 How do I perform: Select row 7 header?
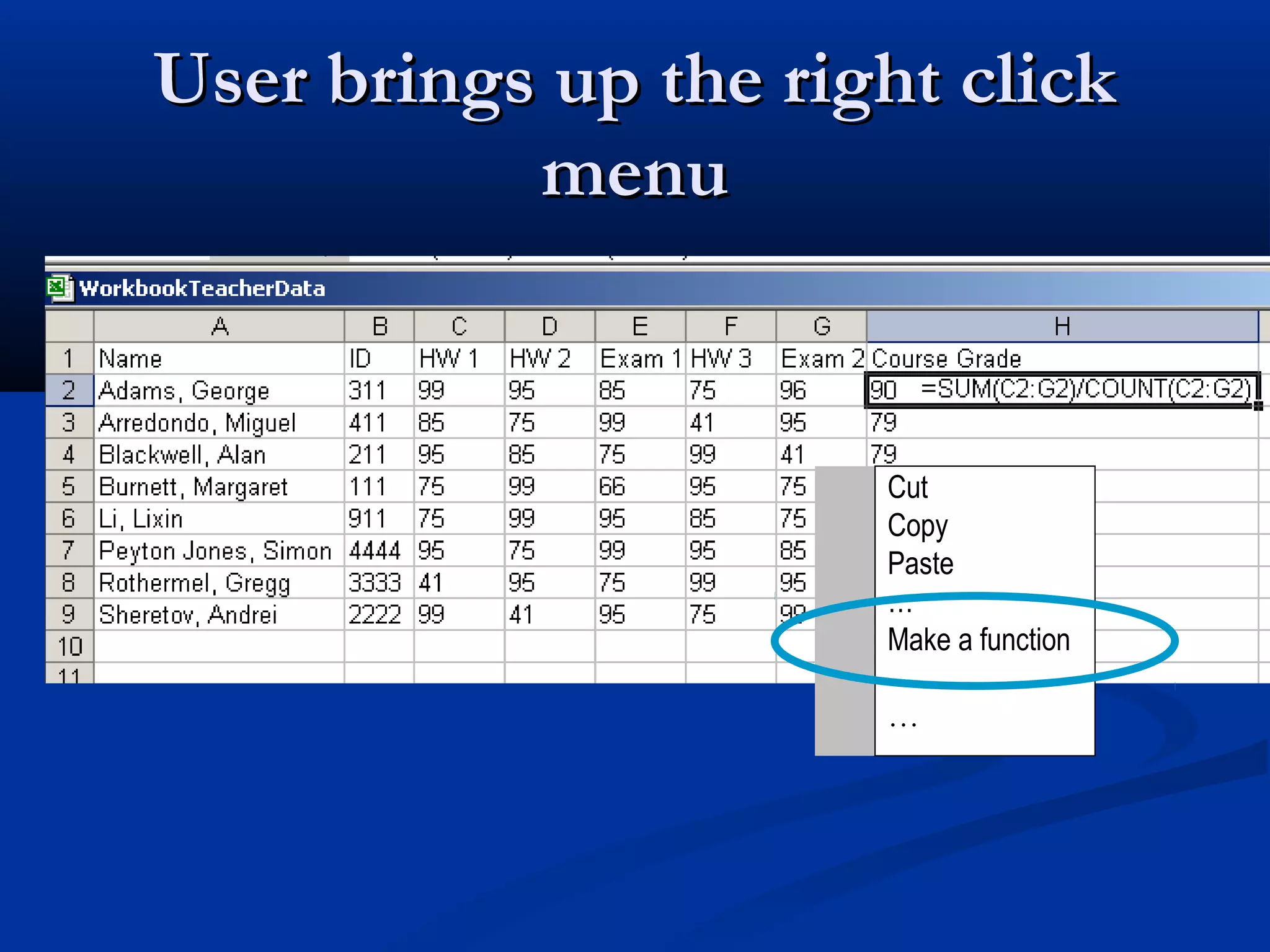click(x=69, y=550)
